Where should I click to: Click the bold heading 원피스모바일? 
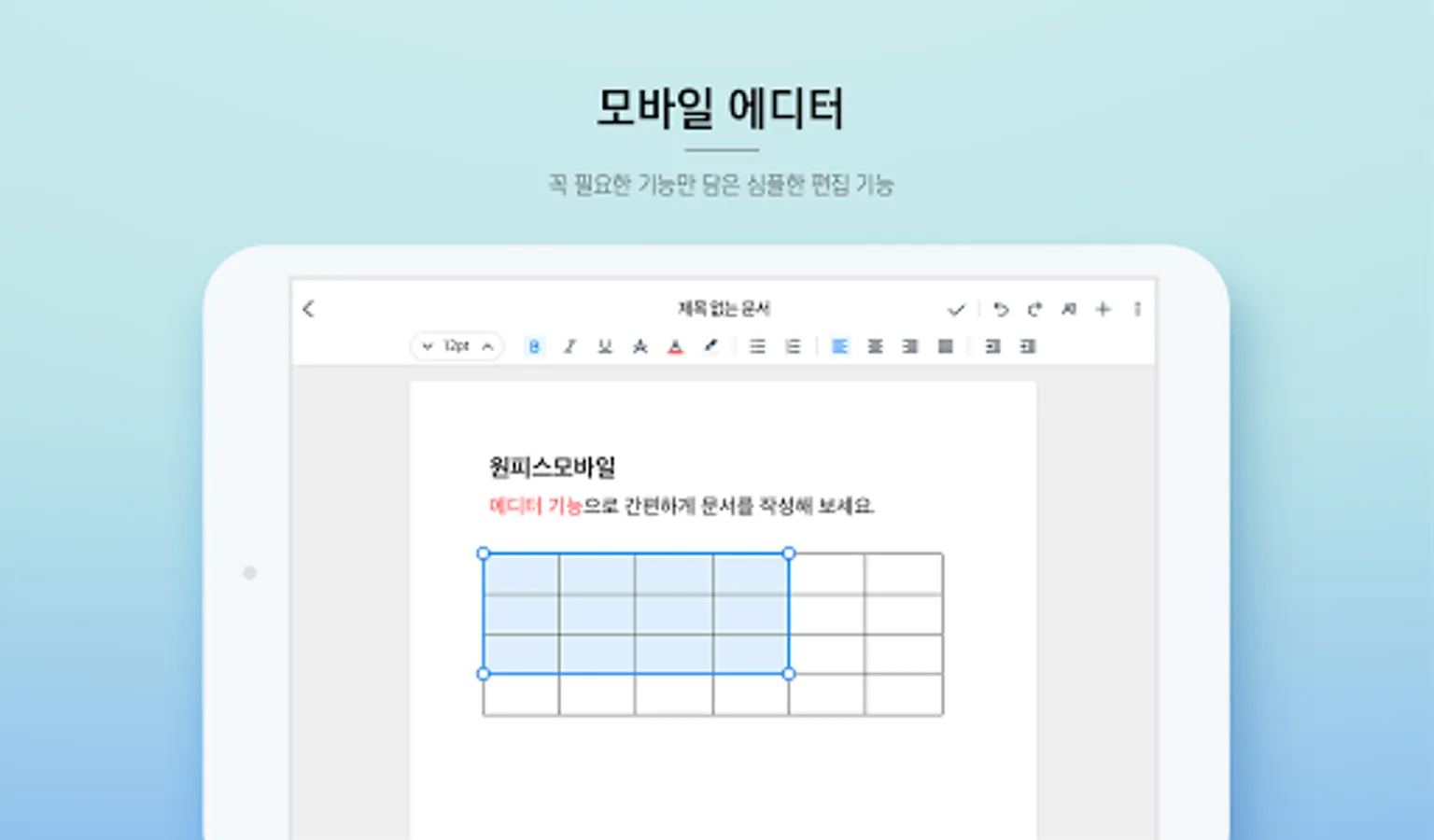pos(552,467)
